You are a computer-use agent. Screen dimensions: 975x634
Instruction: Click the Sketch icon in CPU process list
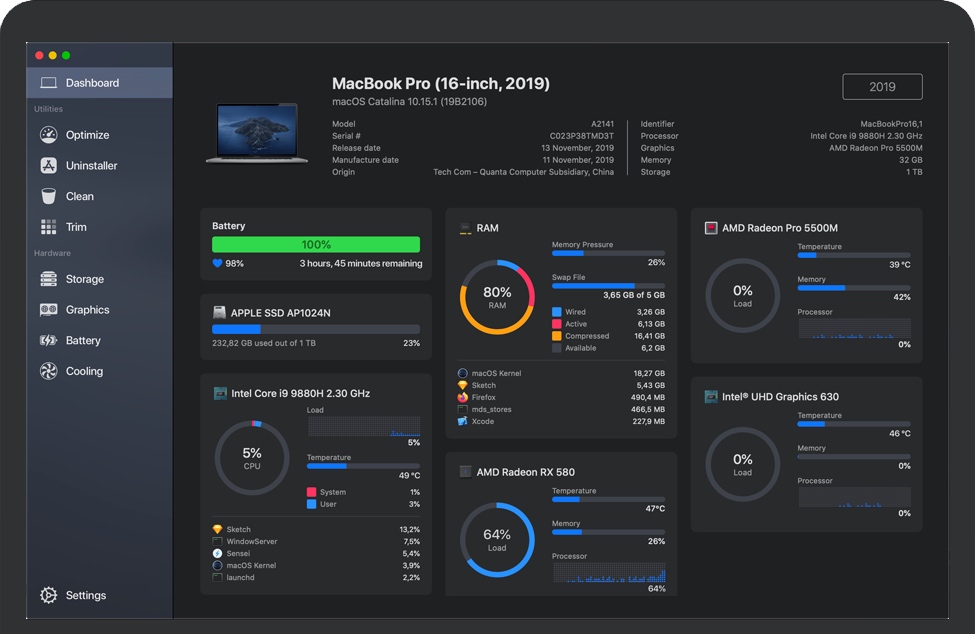[x=217, y=529]
